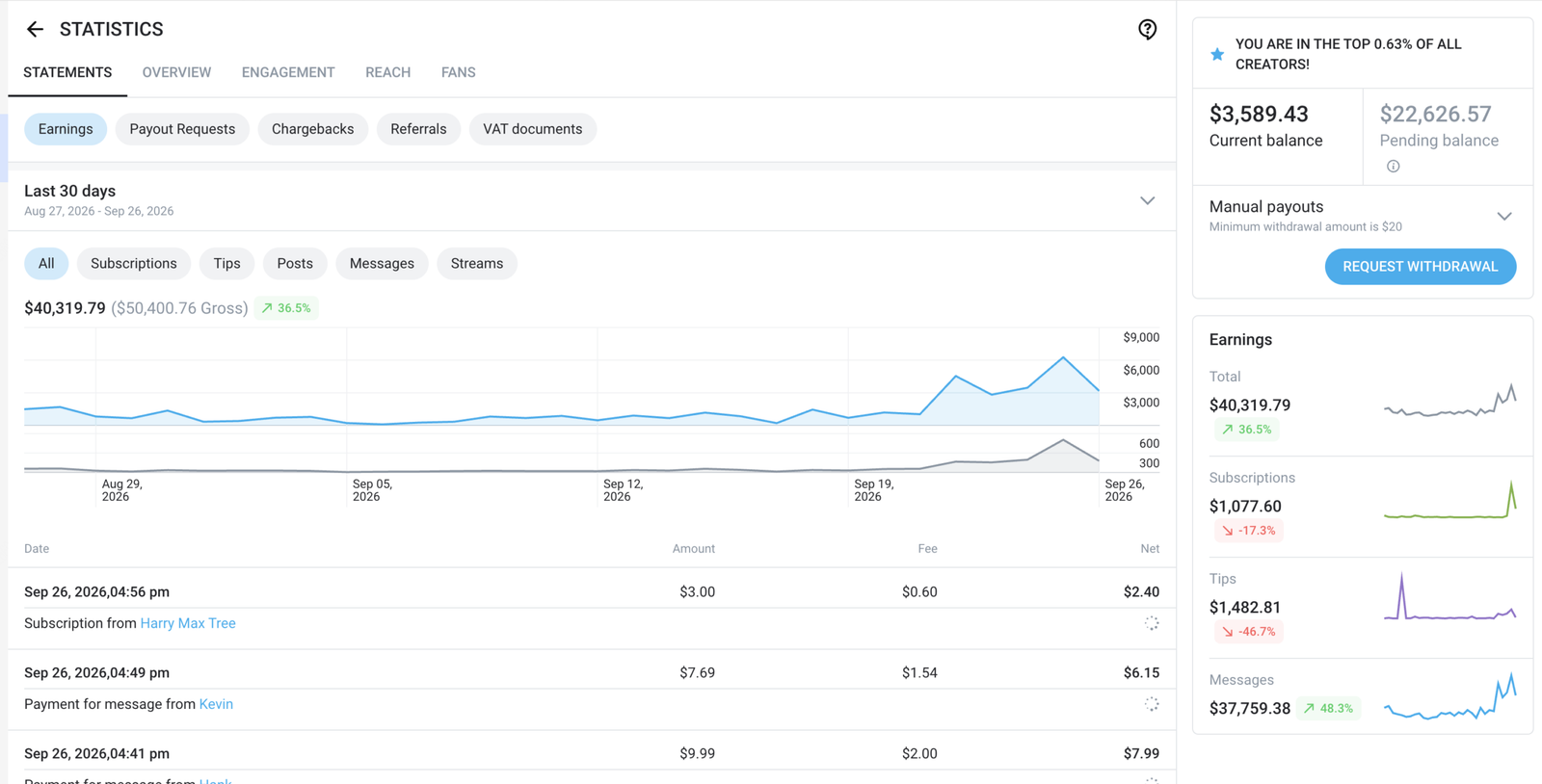Expand the Last 30 days date range
Viewport: 1542px width, 784px height.
(x=1147, y=200)
